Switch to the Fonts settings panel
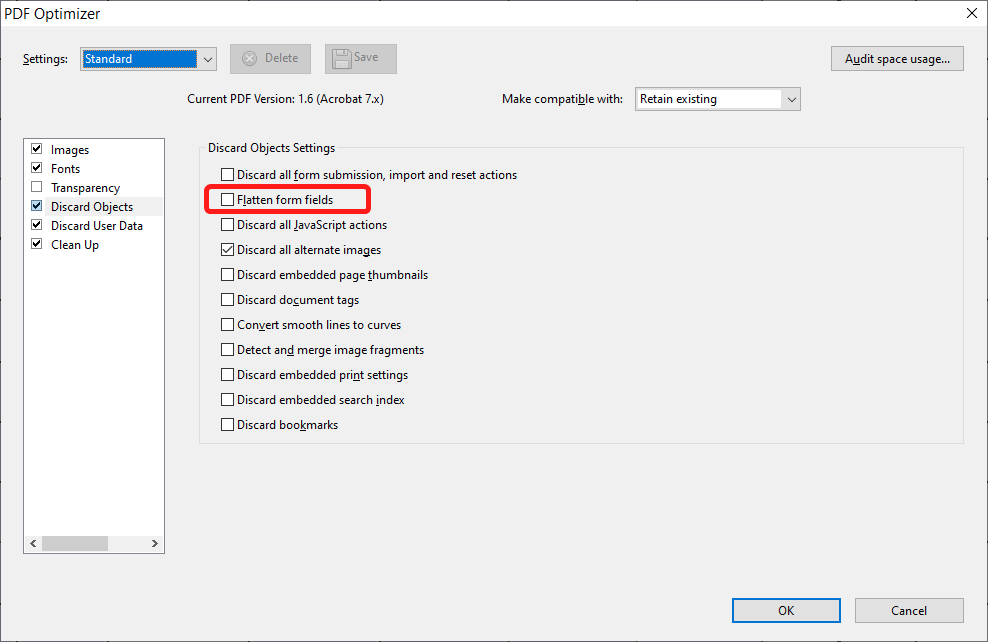 [x=66, y=168]
